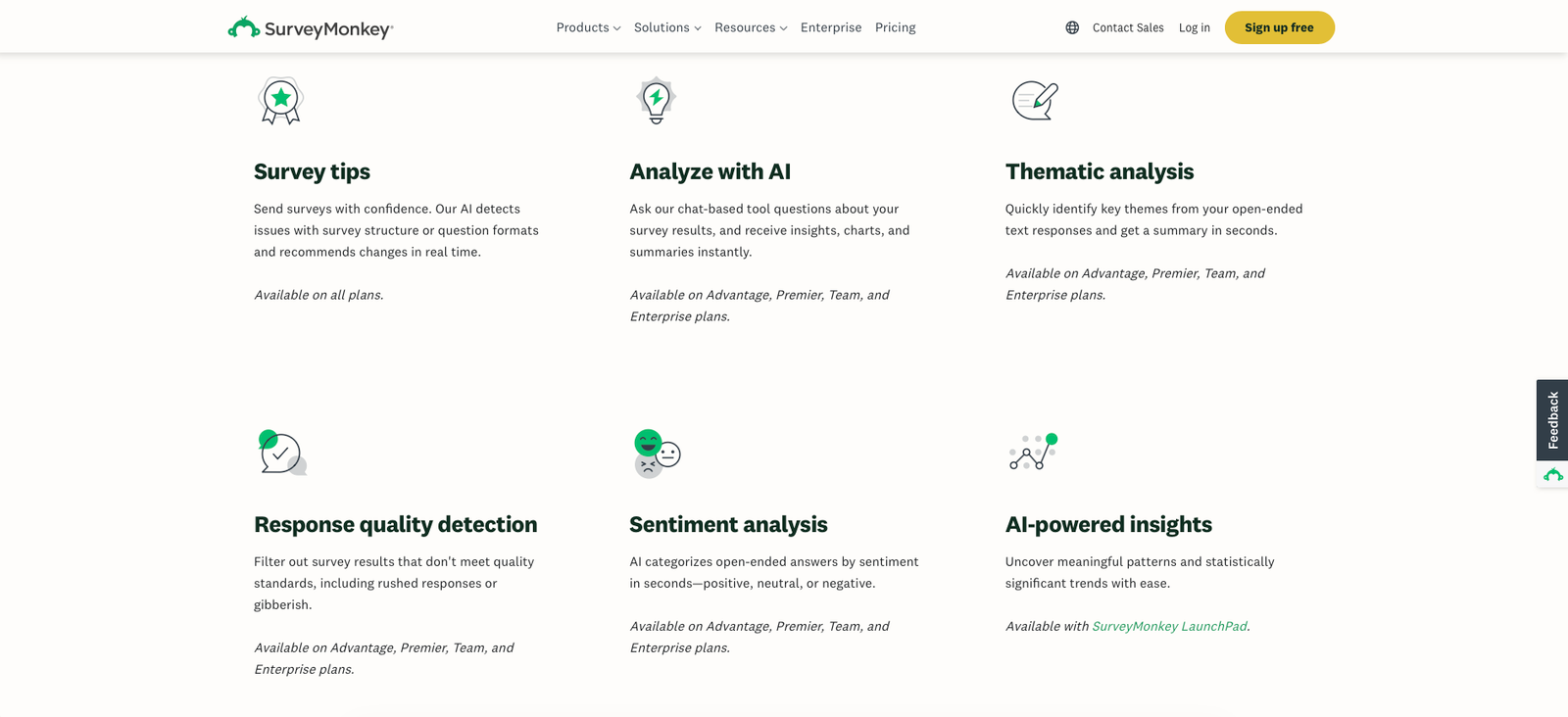This screenshot has height=717, width=1568.
Task: Click the Thematic analysis heading
Action: click(x=1100, y=171)
